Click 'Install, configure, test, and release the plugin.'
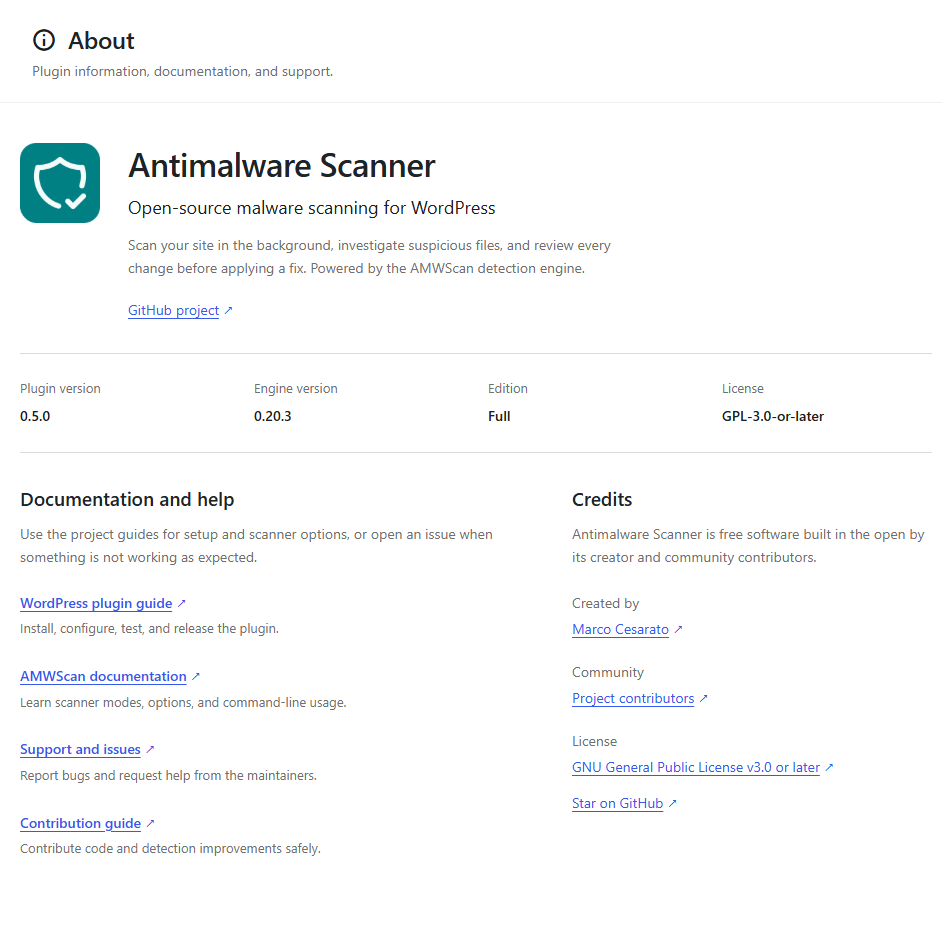 pyautogui.click(x=149, y=629)
